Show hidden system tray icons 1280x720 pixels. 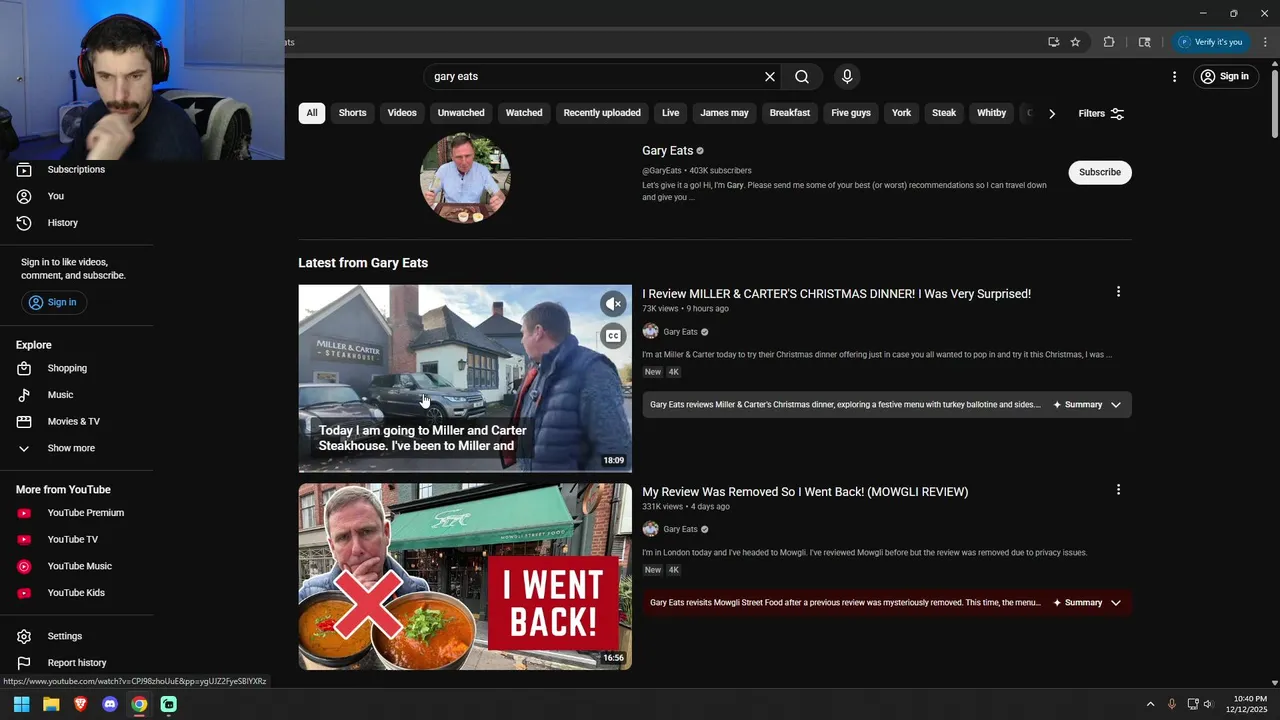click(1150, 704)
